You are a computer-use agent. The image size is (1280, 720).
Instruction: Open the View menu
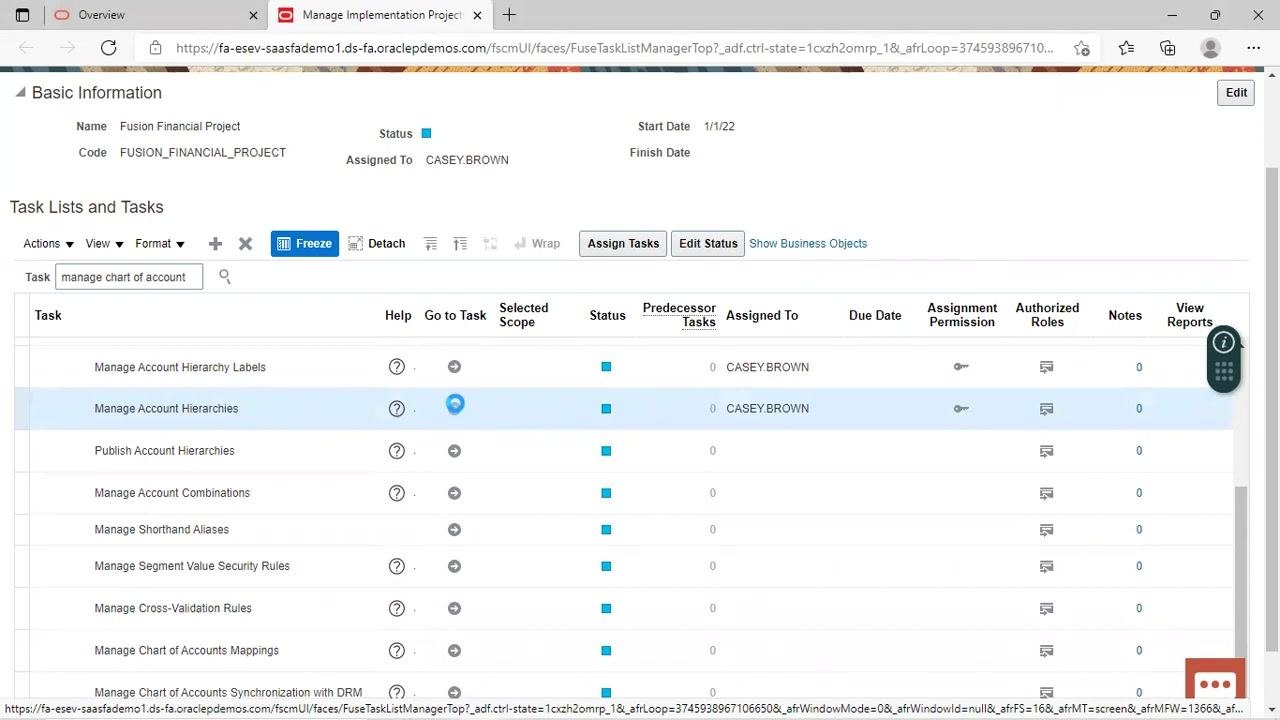coord(104,244)
